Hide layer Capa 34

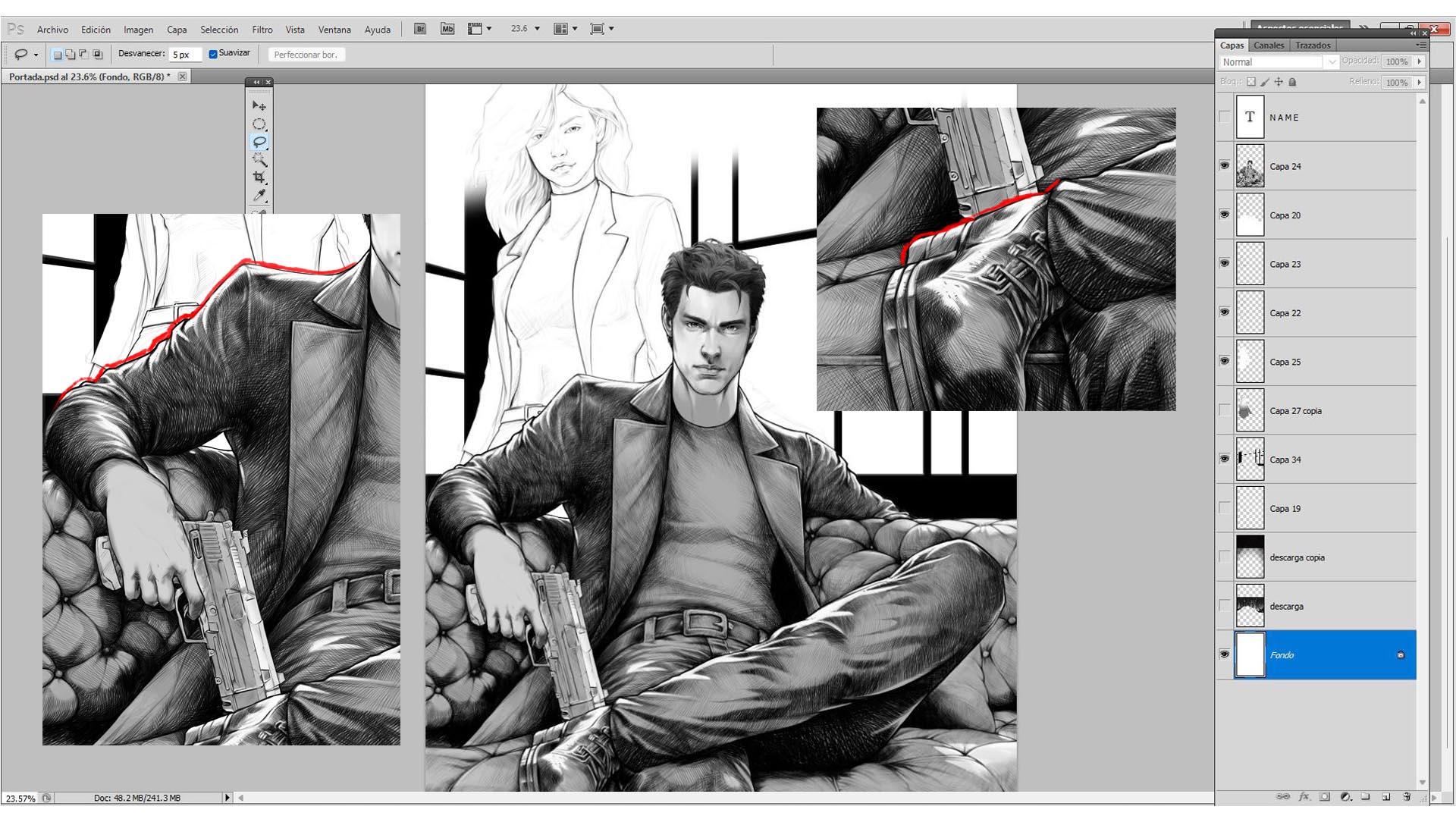click(1225, 459)
